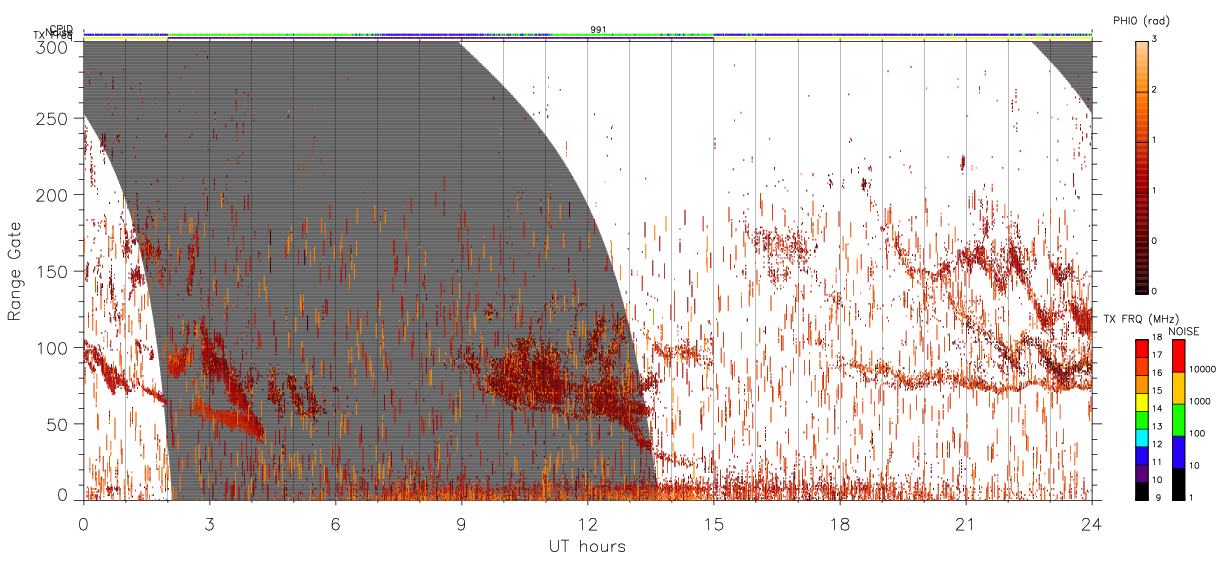Click x-axis tick label 12
The height and width of the screenshot is (567, 1228).
click(587, 524)
